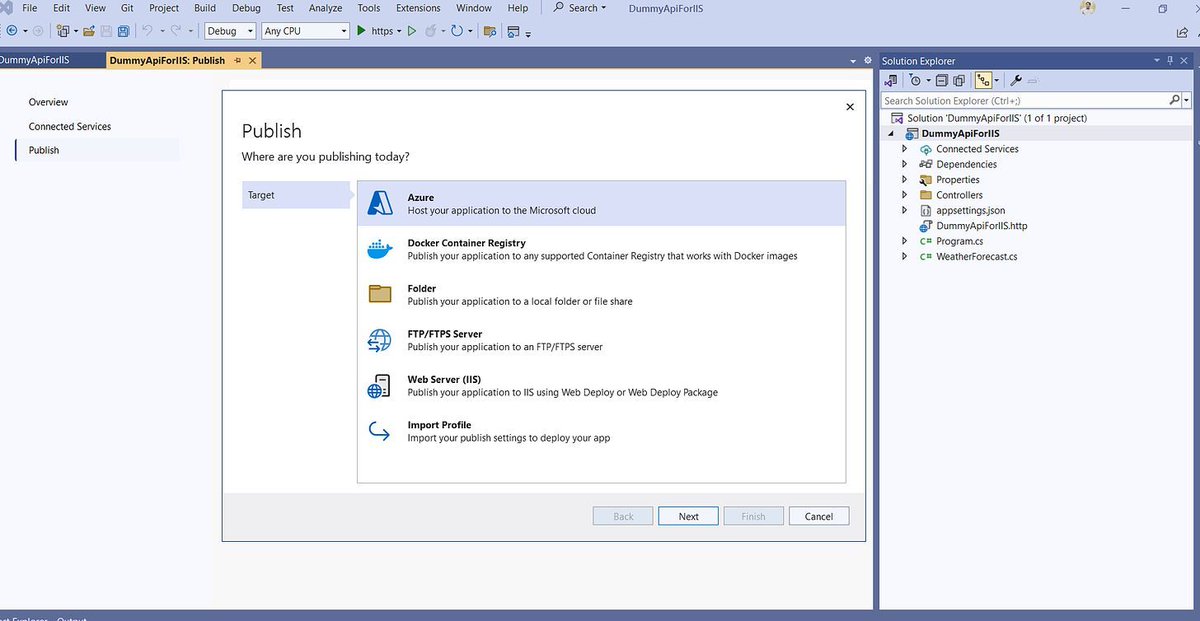Select Solution 'DummyApiForIIS' root node
1200x621 pixels.
pos(996,118)
